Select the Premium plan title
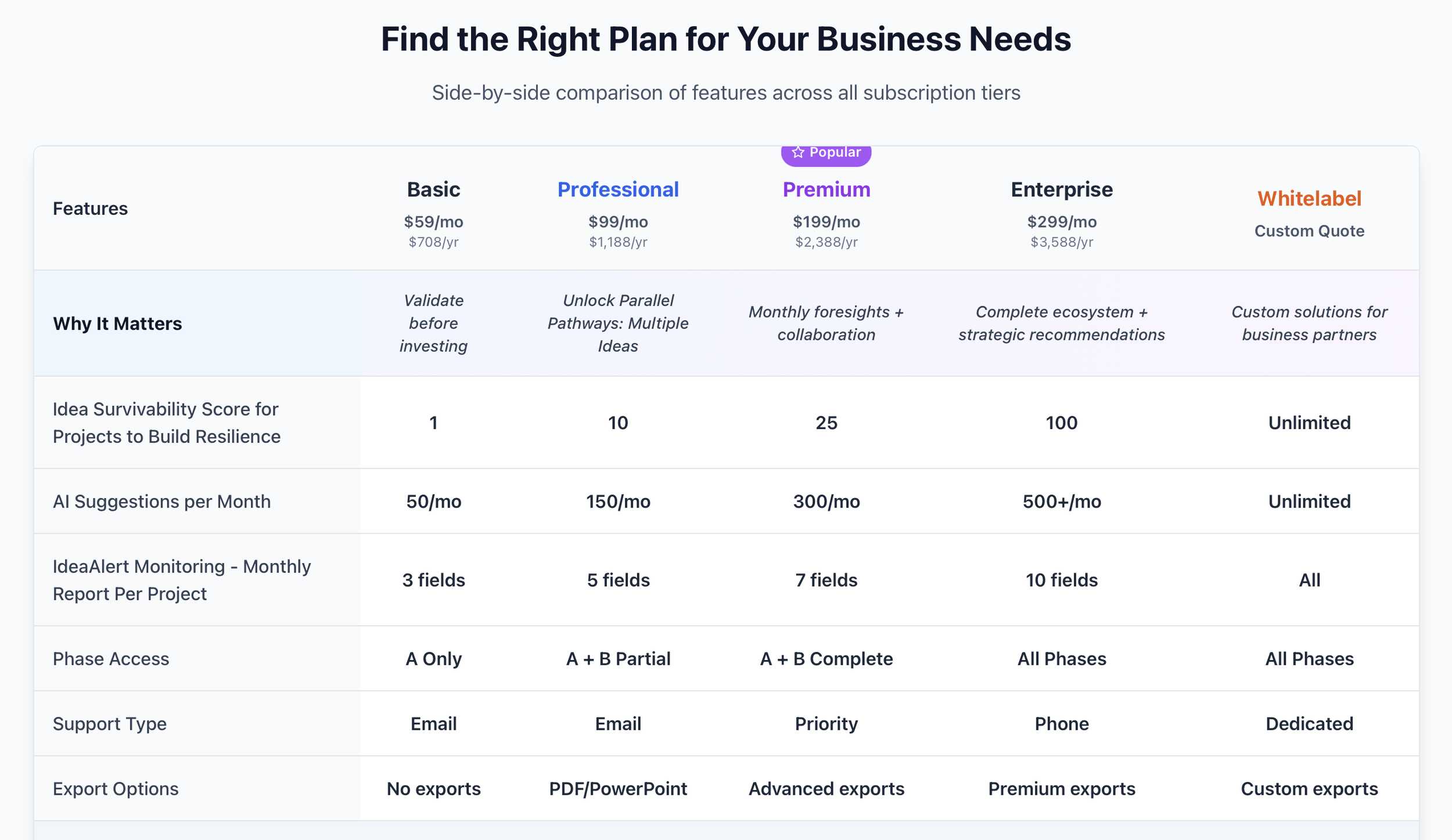The height and width of the screenshot is (840, 1452). [x=826, y=189]
